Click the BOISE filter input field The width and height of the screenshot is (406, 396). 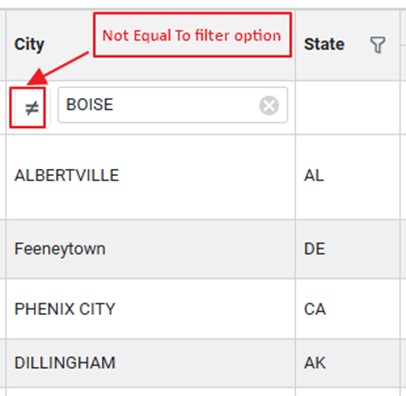click(173, 105)
